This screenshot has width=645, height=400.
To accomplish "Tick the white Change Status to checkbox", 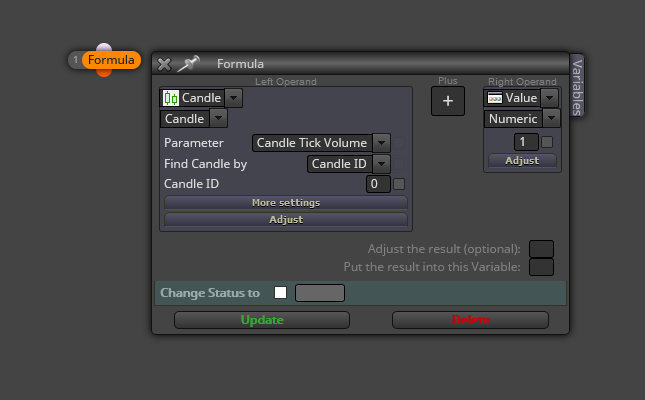I will pyautogui.click(x=281, y=293).
